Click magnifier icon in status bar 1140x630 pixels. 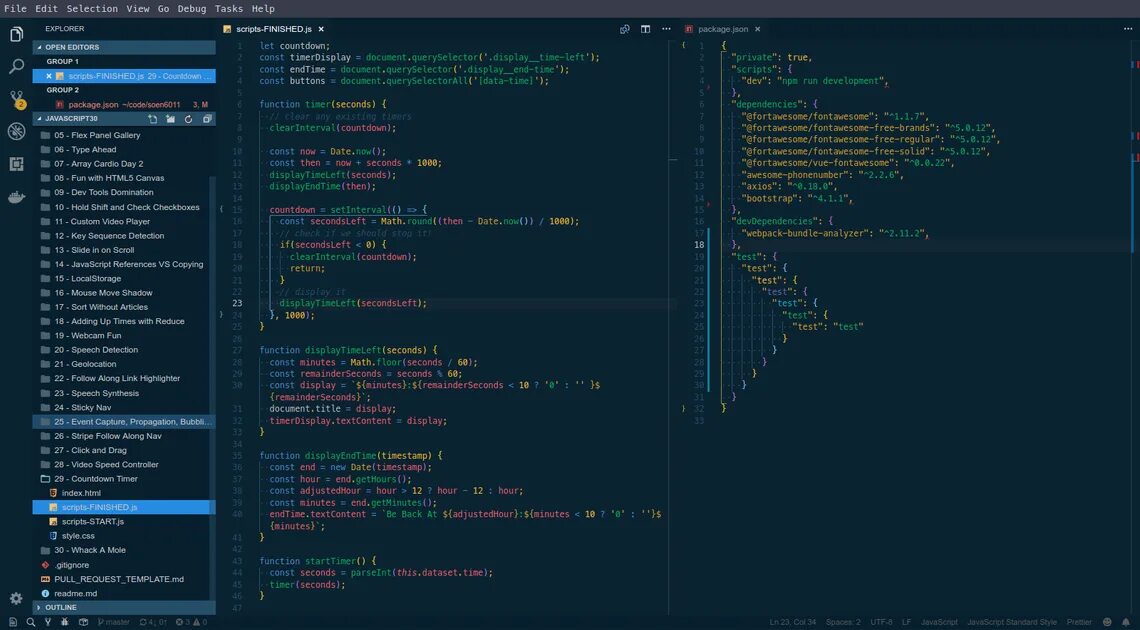(x=31, y=622)
